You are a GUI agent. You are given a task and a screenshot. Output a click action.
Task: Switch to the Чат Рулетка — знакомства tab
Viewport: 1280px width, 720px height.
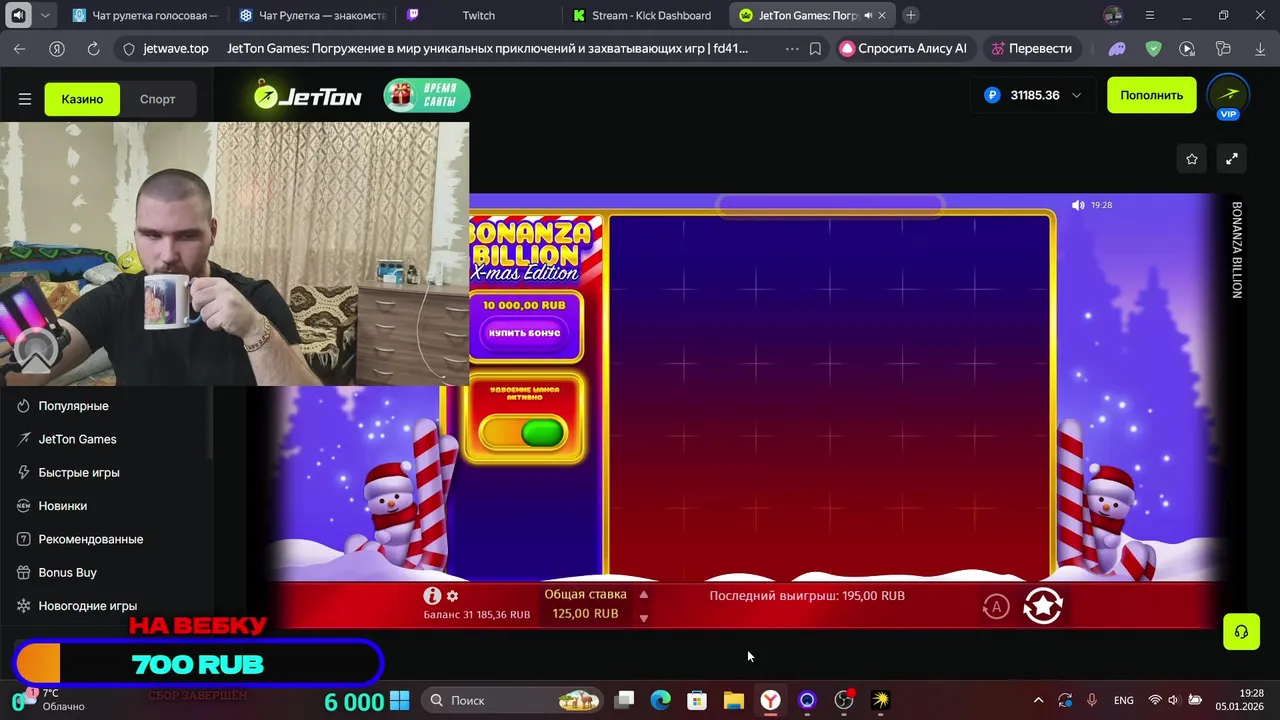point(312,15)
